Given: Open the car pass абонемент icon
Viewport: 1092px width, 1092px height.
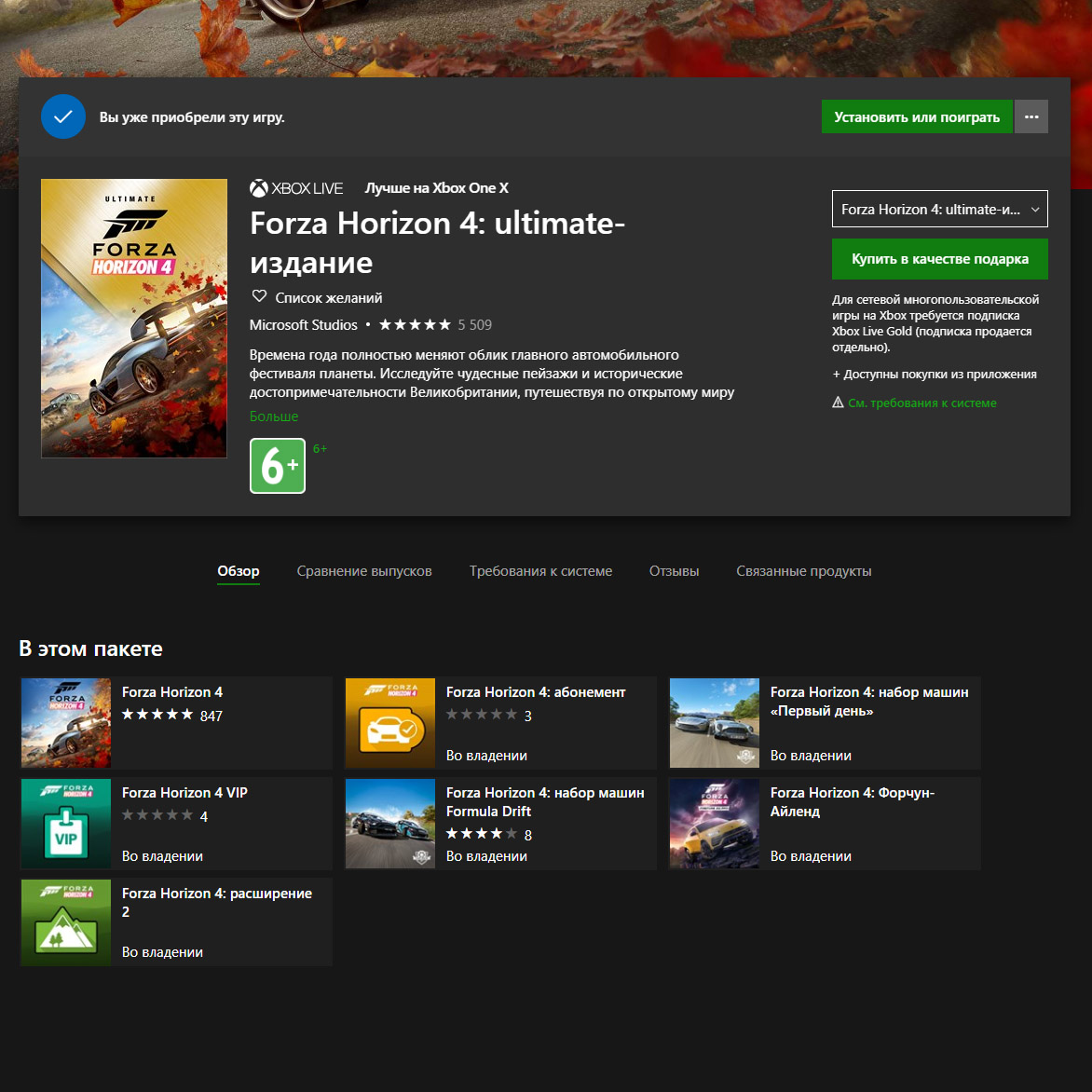Looking at the screenshot, I should pos(390,723).
